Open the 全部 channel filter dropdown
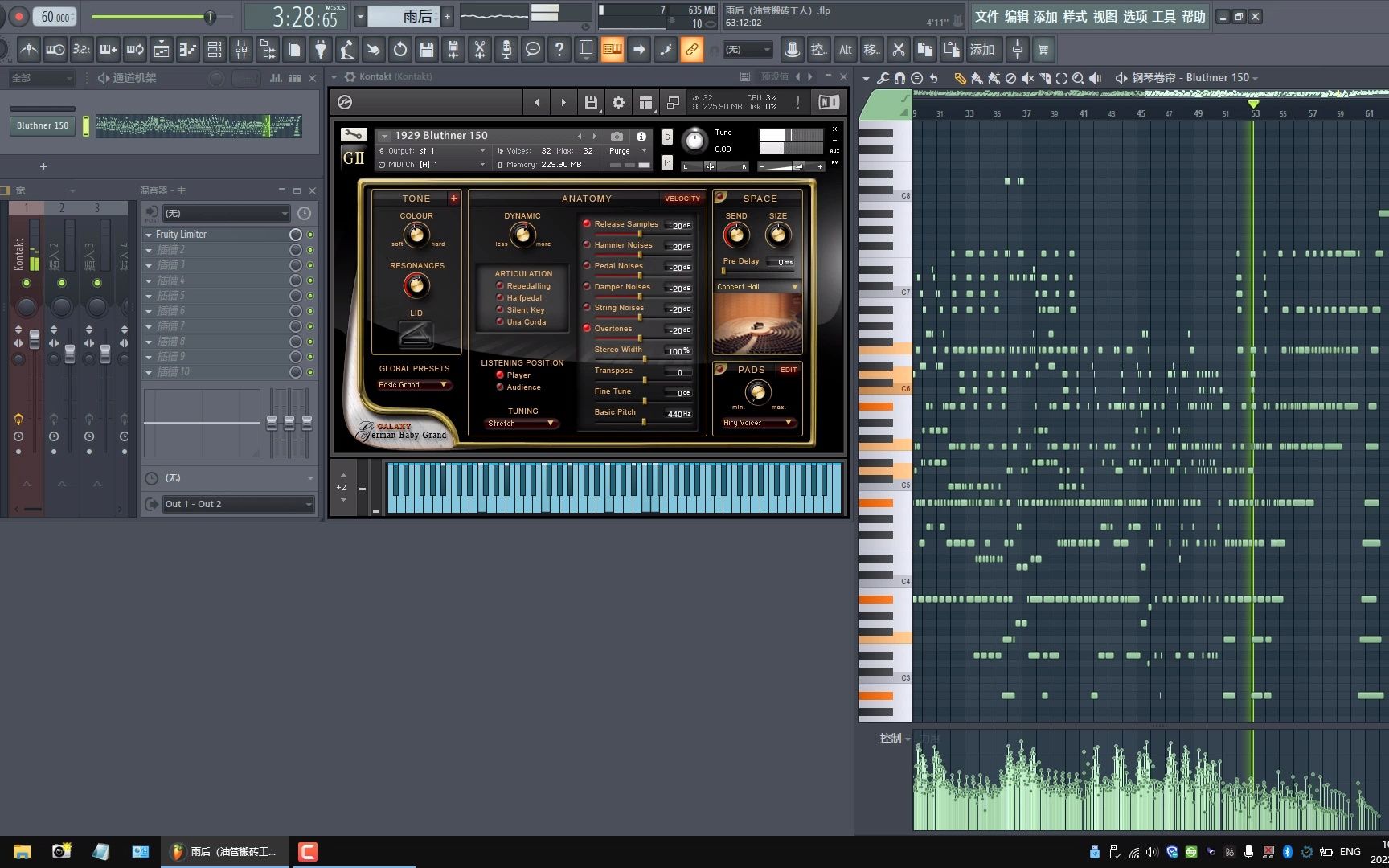Image resolution: width=1389 pixels, height=868 pixels. pyautogui.click(x=42, y=78)
